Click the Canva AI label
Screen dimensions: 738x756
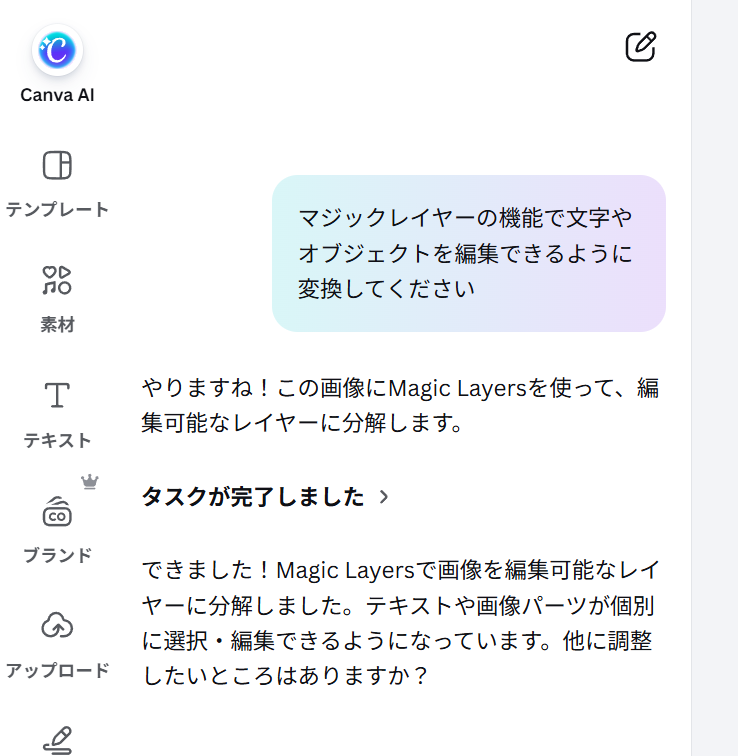57,95
